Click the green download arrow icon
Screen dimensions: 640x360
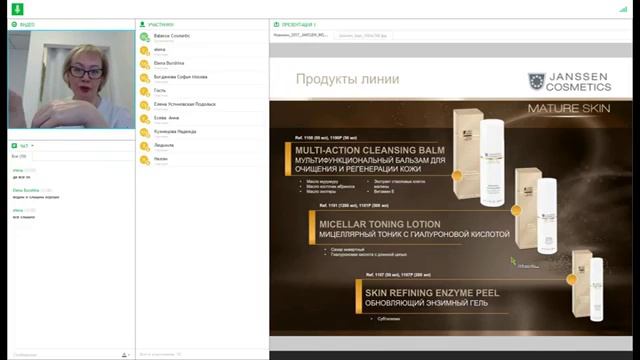point(17,9)
